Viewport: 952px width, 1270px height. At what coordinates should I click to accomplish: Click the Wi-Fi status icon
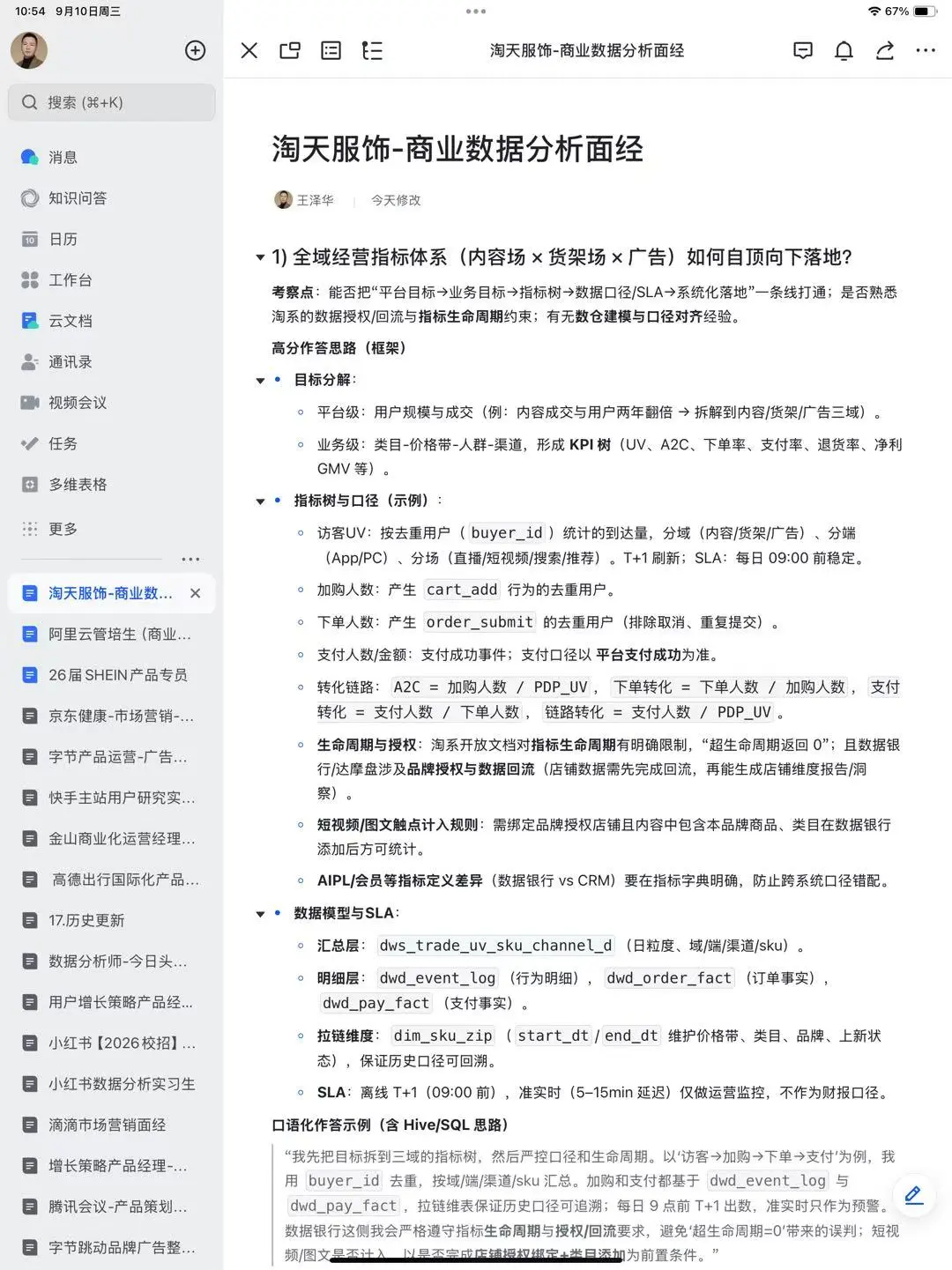874,11
